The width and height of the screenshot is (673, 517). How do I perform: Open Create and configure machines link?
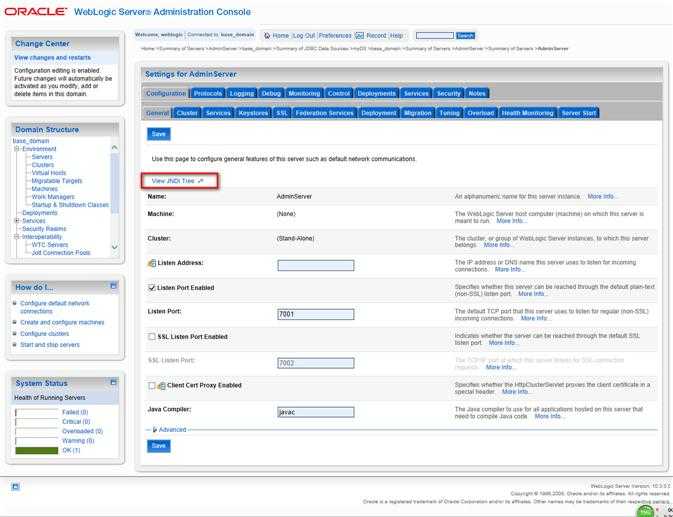[62, 322]
